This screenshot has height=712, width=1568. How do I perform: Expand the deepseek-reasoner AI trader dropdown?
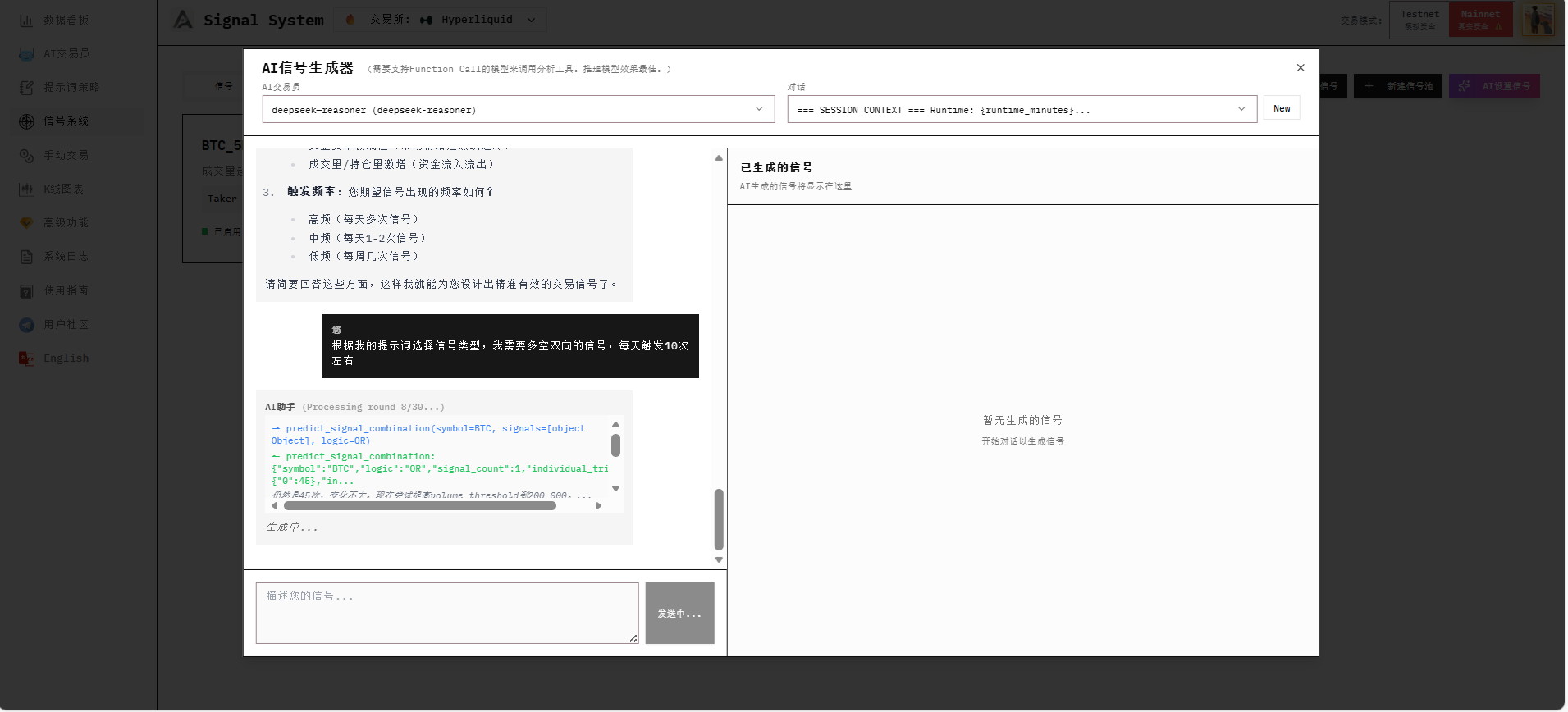[518, 109]
